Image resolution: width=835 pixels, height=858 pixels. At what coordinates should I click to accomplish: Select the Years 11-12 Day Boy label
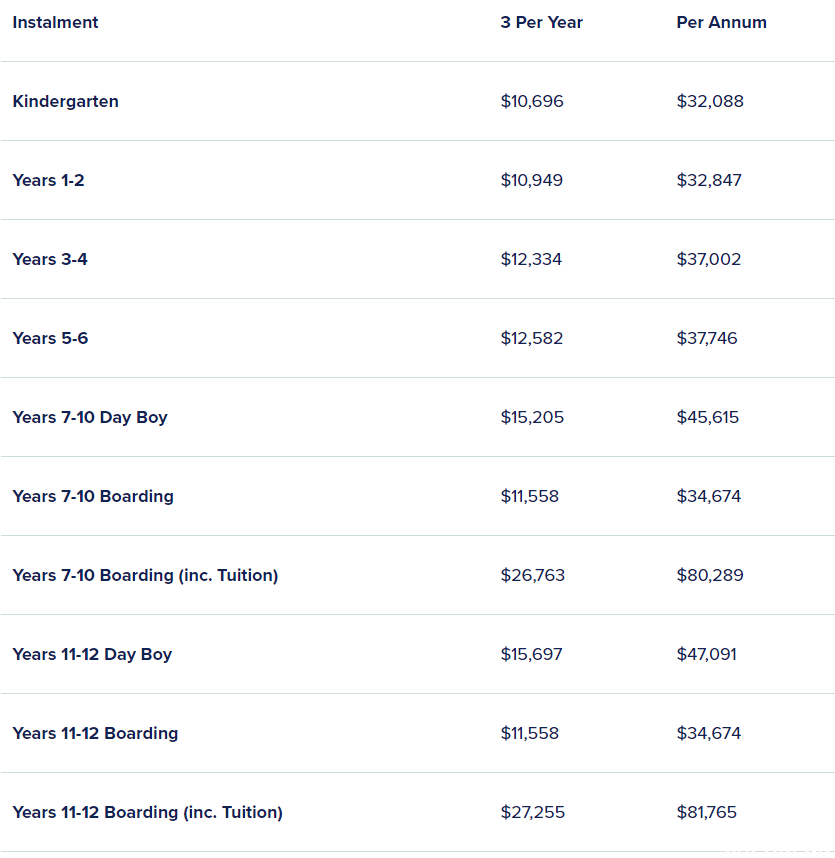(92, 654)
